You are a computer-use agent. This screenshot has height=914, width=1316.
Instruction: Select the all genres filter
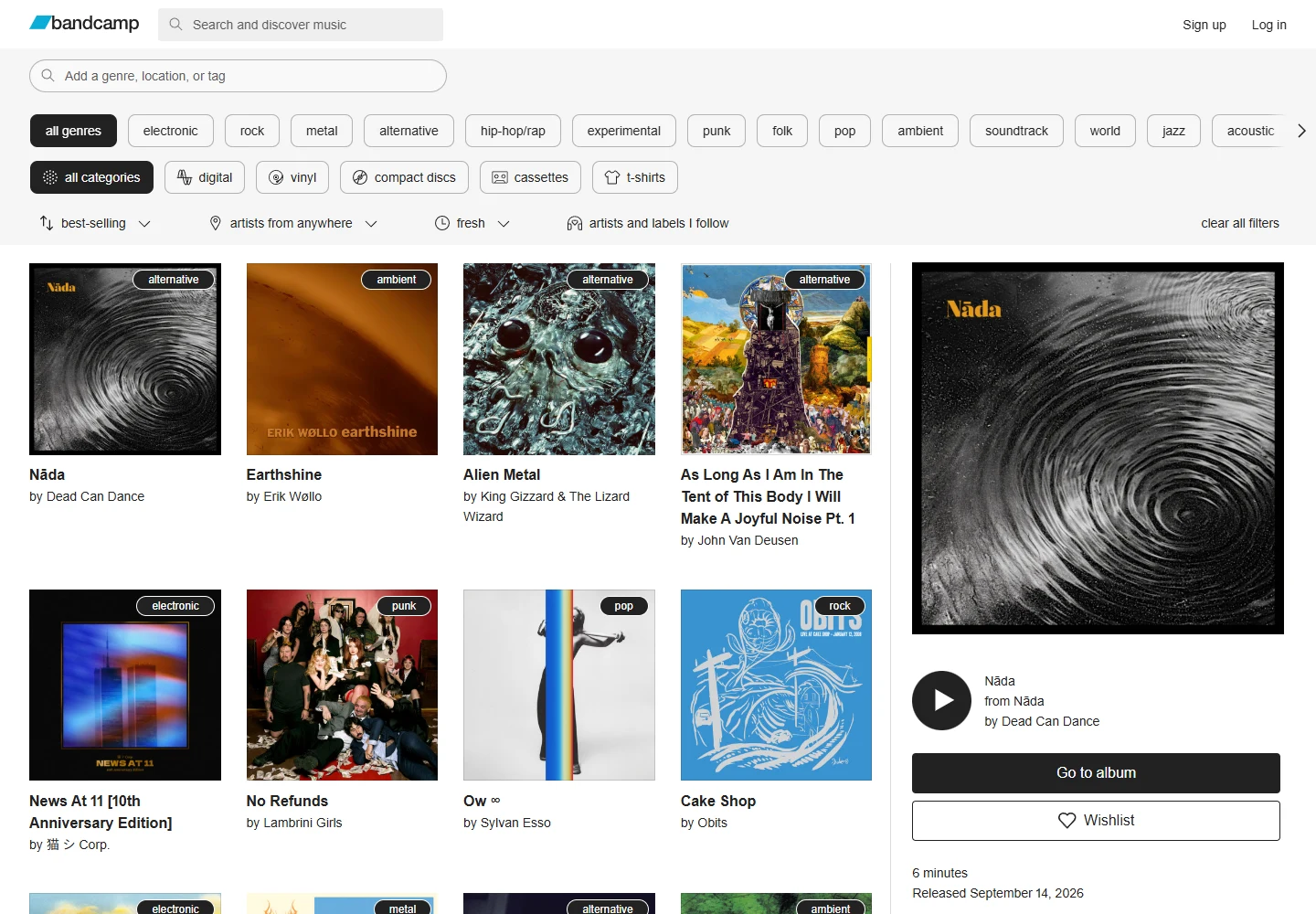[x=73, y=131]
